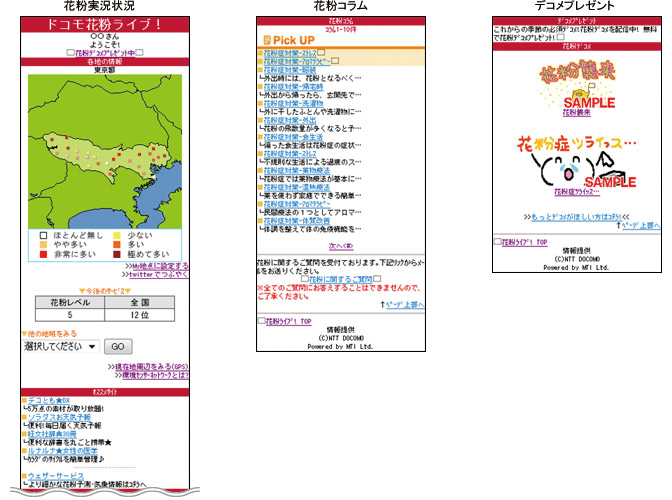
Task: Click the 花粉レベル table header cell
Action: coord(70,302)
